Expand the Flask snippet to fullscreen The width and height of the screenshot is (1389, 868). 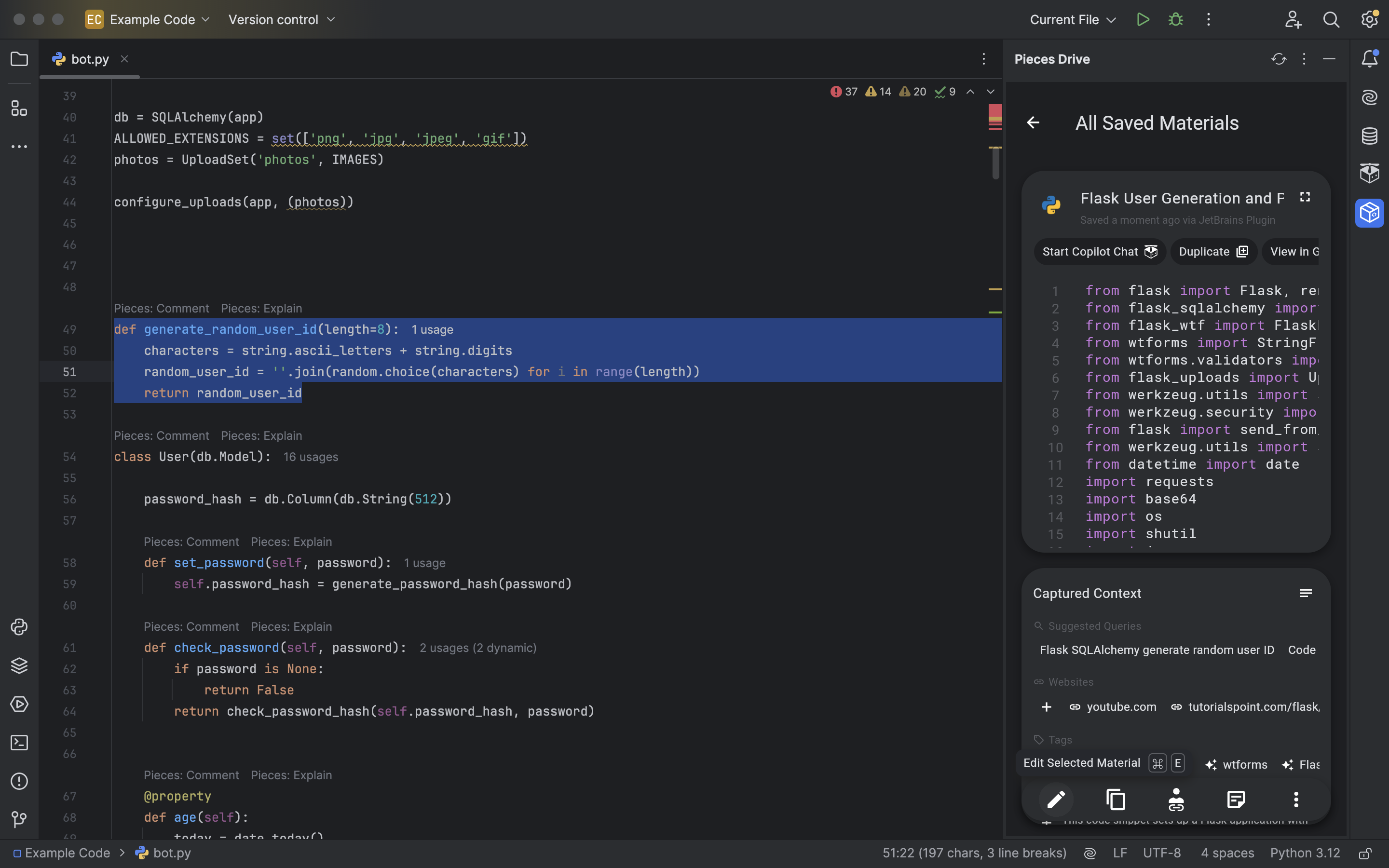tap(1305, 198)
